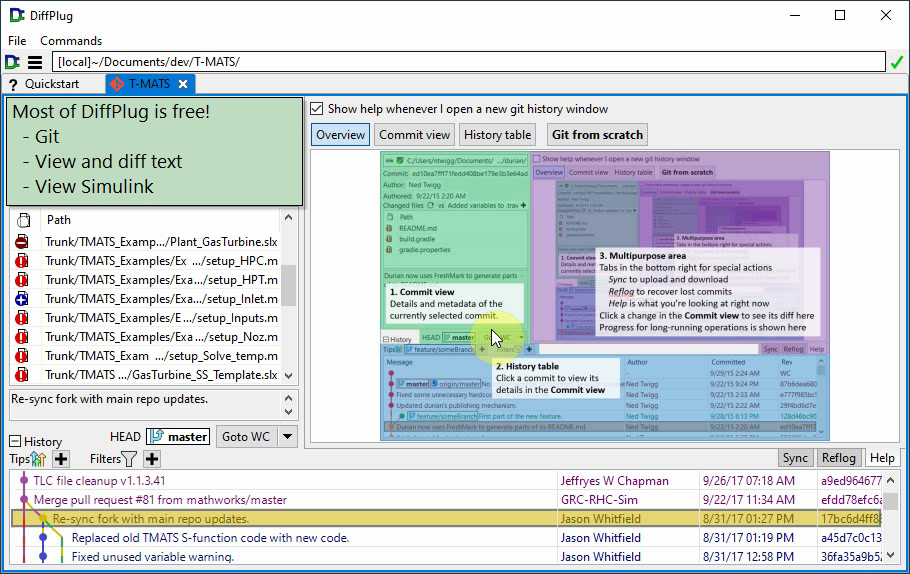Click date 8/31/17 12:58 PM cell

pyautogui.click(x=757, y=556)
